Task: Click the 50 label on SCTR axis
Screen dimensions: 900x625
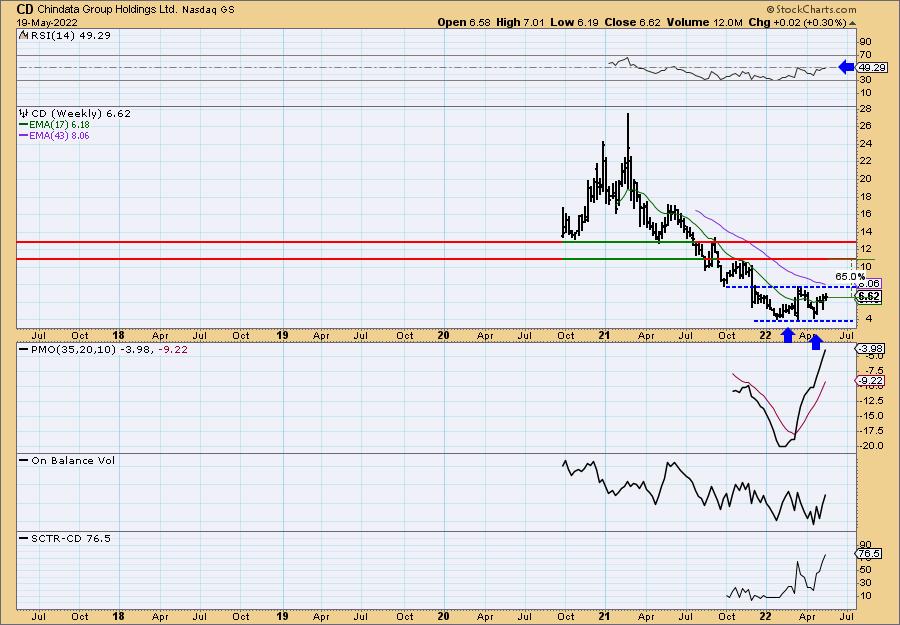Action: (x=865, y=569)
